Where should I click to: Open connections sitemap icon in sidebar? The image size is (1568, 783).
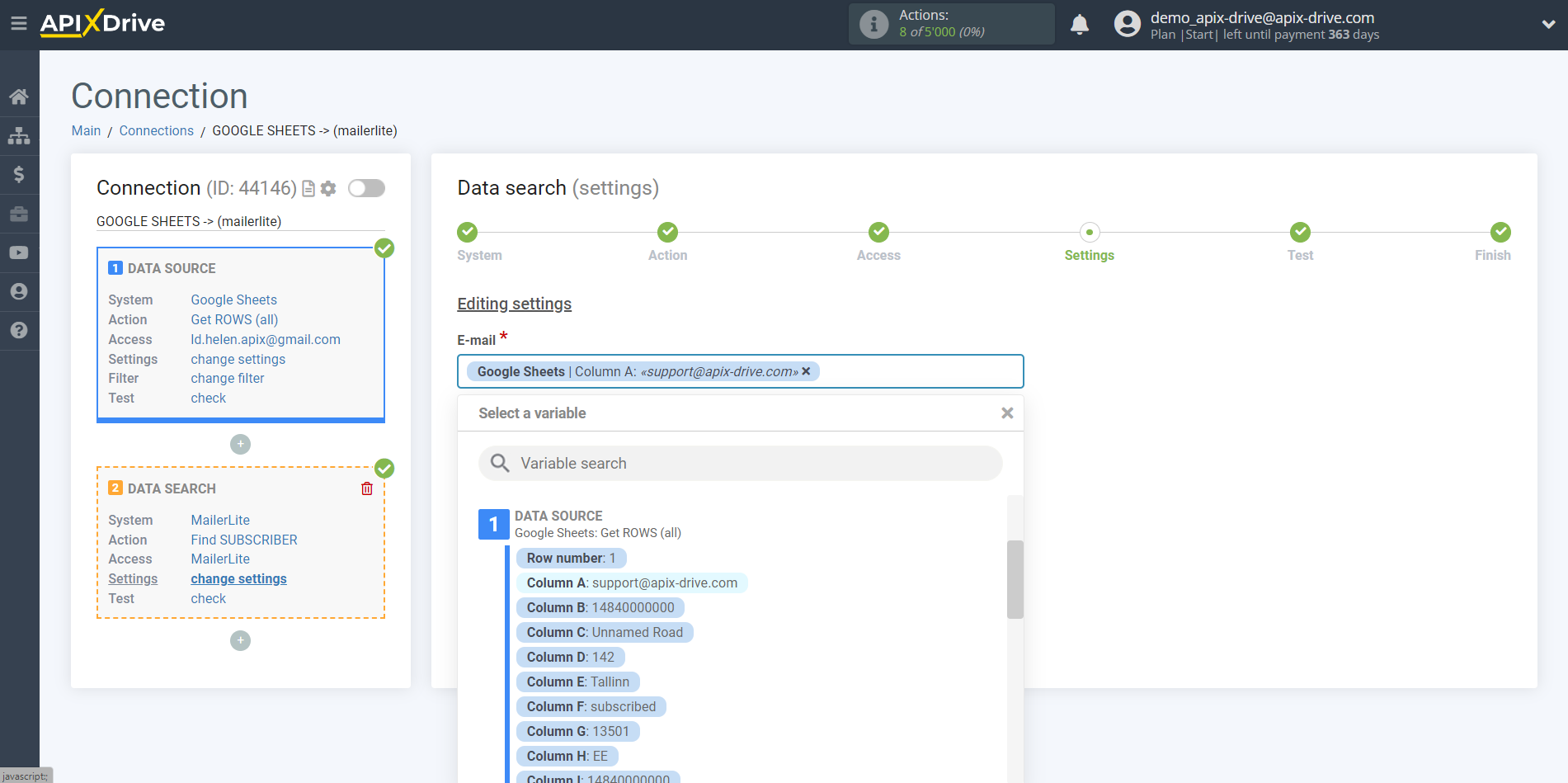[19, 135]
